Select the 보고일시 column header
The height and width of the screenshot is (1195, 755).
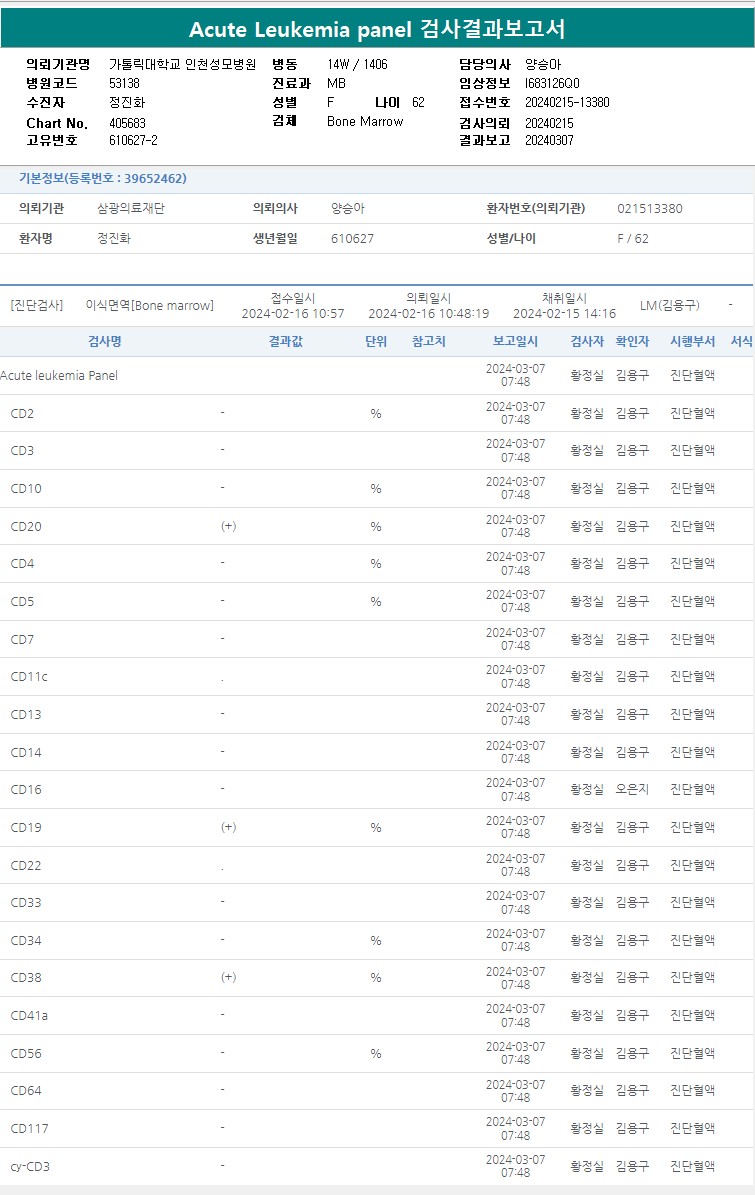pos(515,341)
